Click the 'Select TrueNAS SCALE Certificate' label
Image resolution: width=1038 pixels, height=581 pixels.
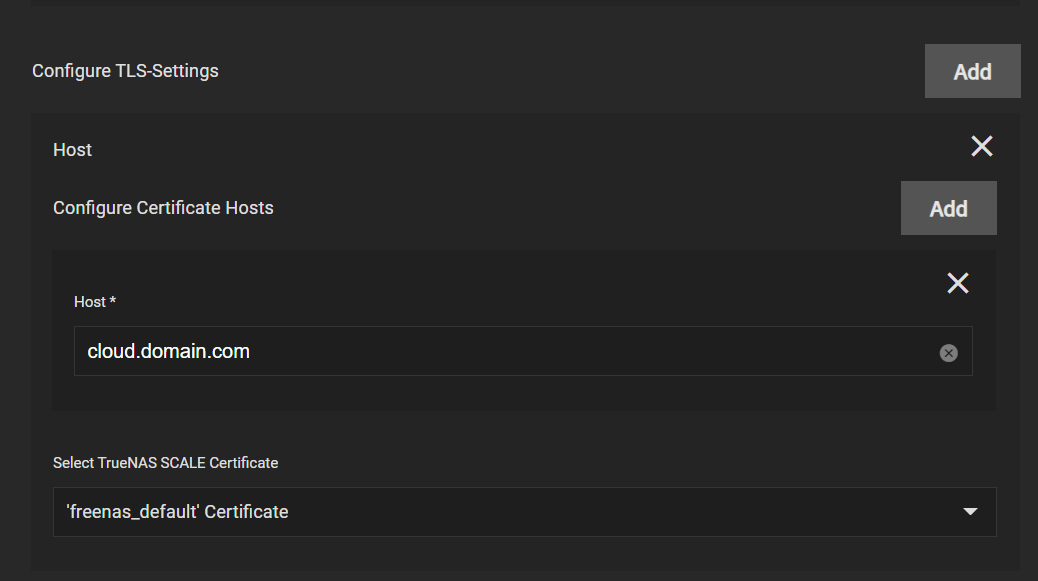click(165, 463)
